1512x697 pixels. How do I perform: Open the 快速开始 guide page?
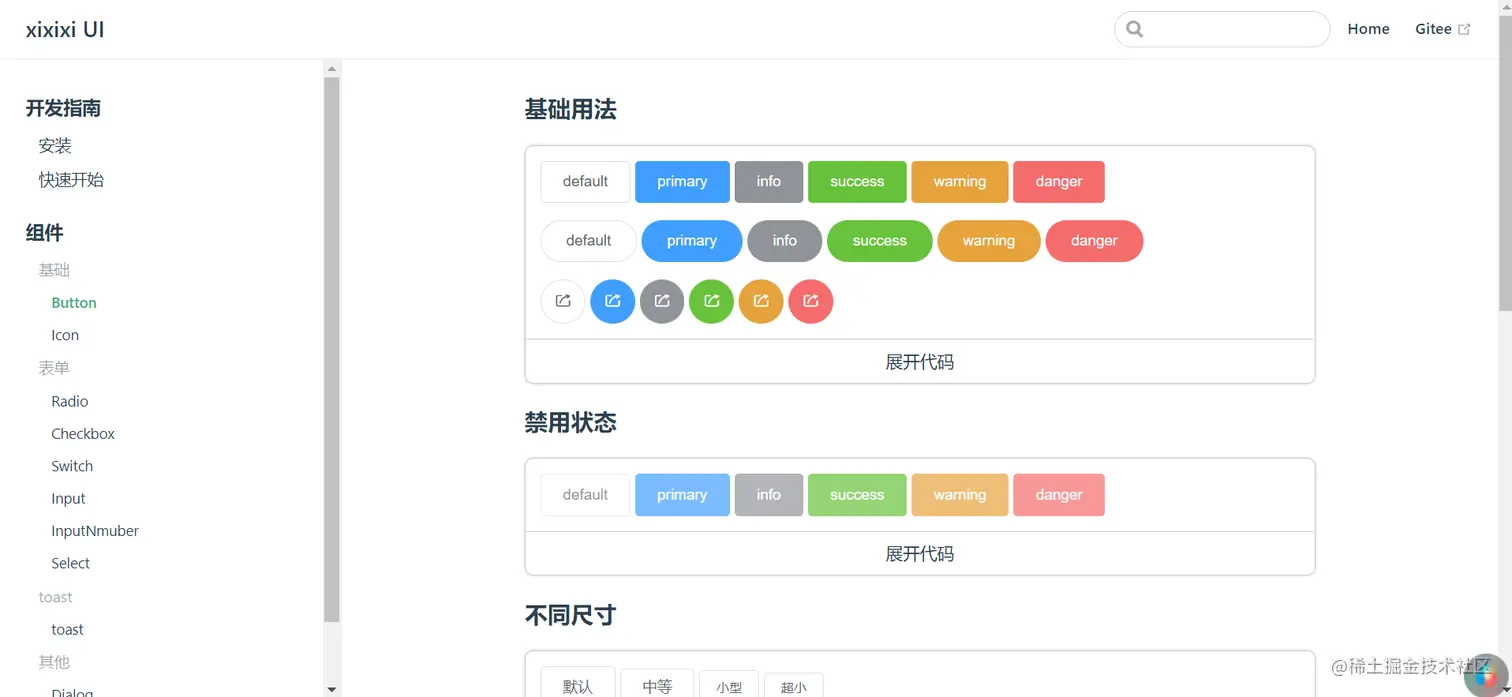coord(71,180)
